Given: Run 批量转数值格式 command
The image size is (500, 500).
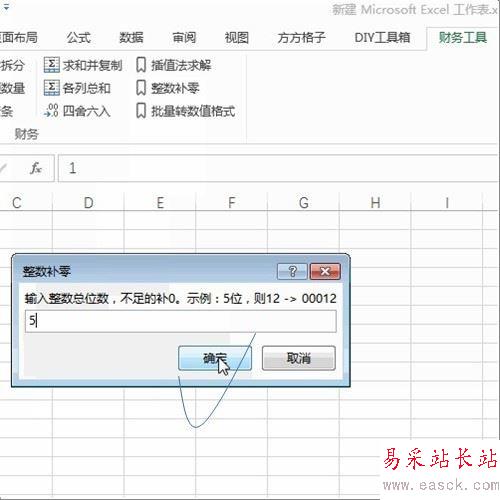Looking at the screenshot, I should click(x=185, y=111).
